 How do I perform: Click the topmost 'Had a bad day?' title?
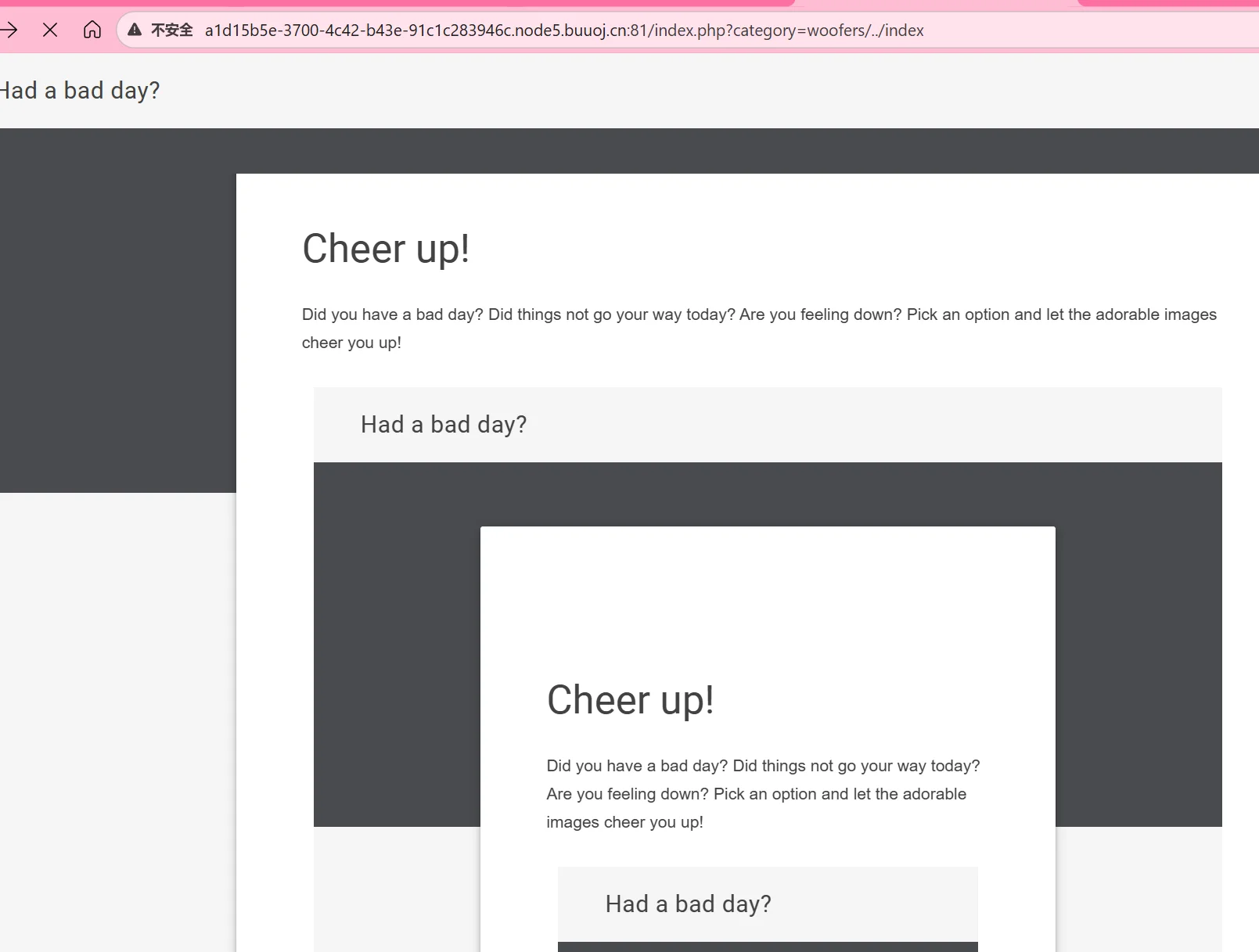point(80,91)
